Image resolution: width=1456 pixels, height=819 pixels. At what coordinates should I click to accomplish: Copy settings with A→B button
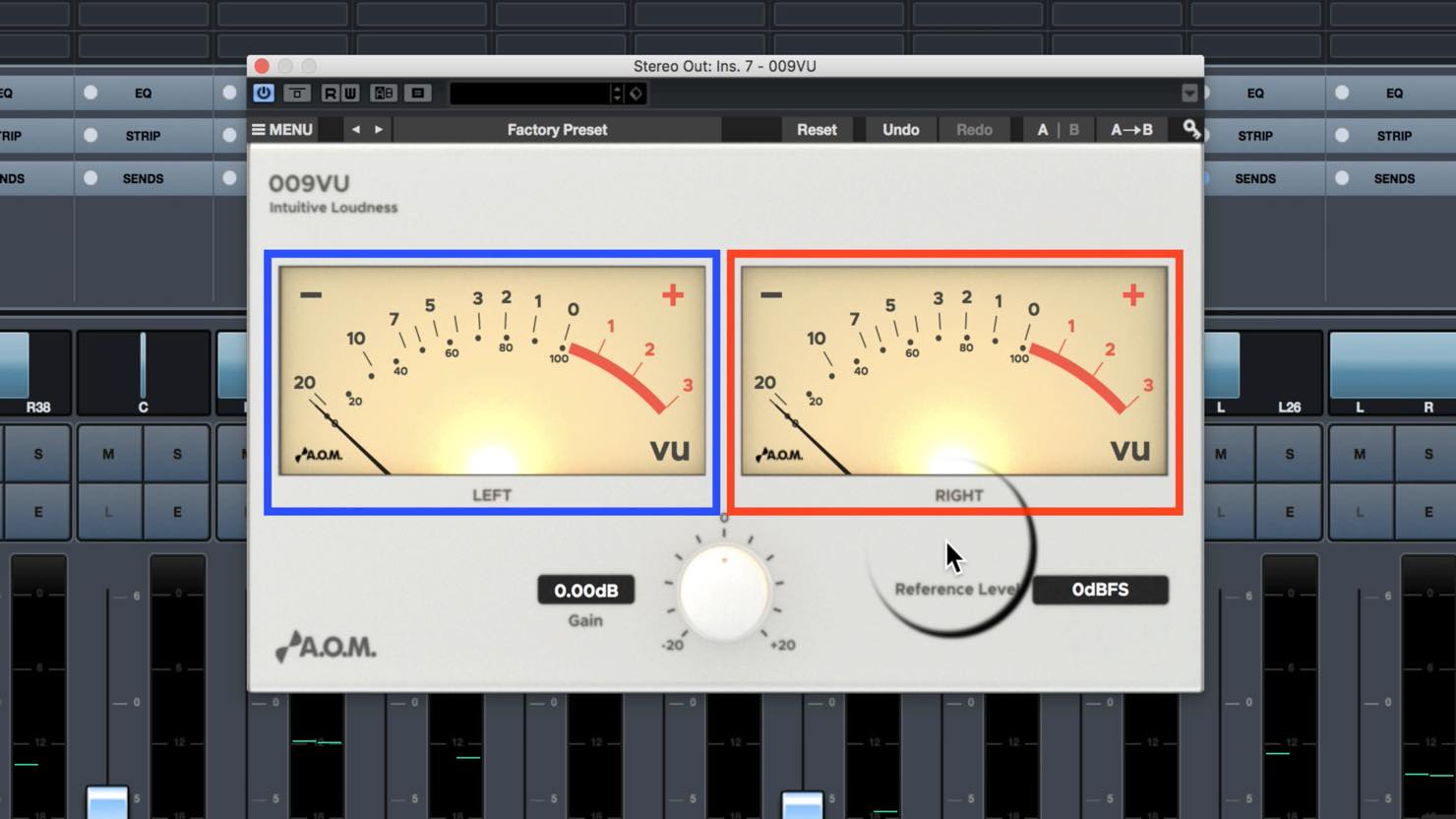point(1131,129)
